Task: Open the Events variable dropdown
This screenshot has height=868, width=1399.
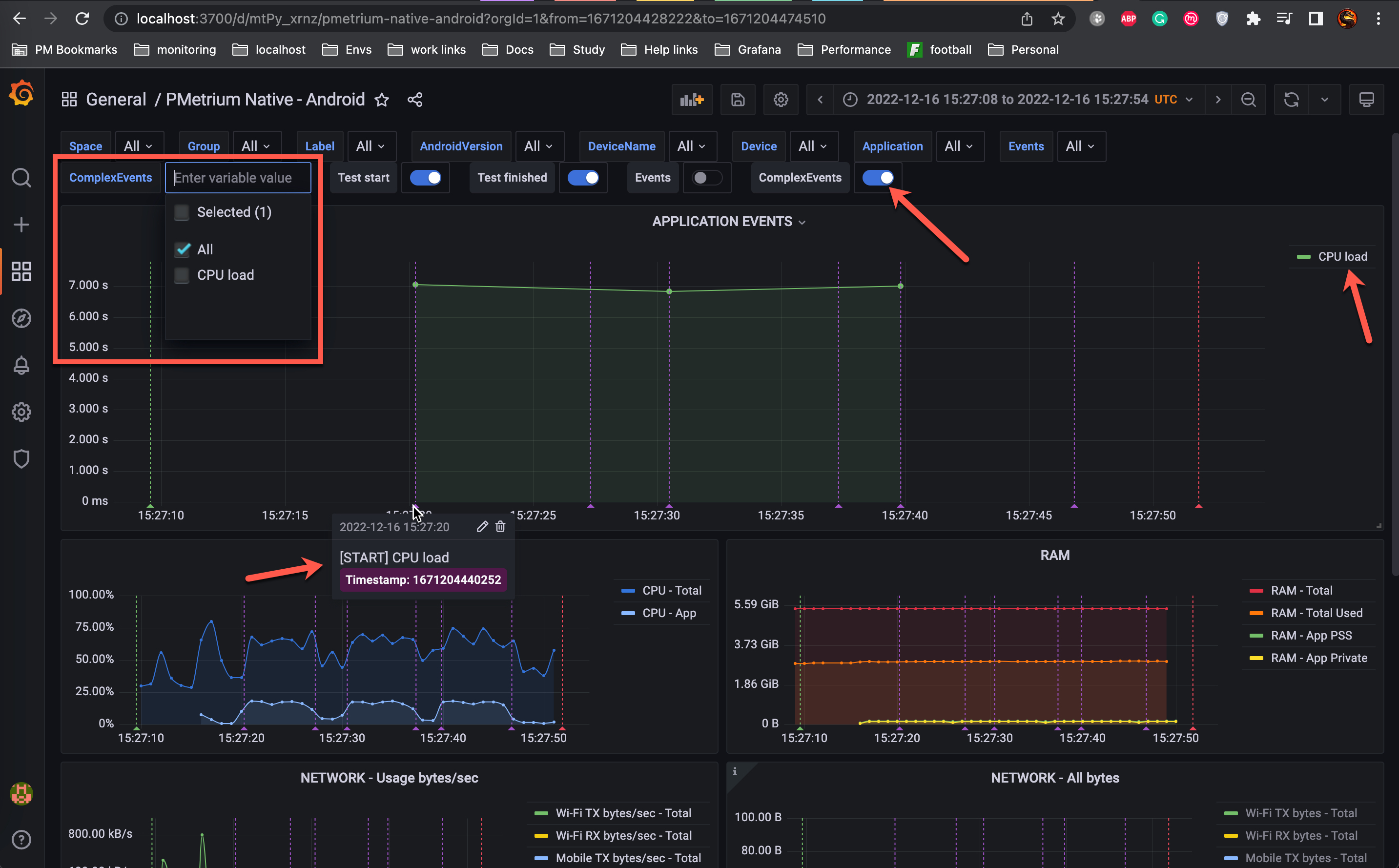Action: [x=1081, y=146]
